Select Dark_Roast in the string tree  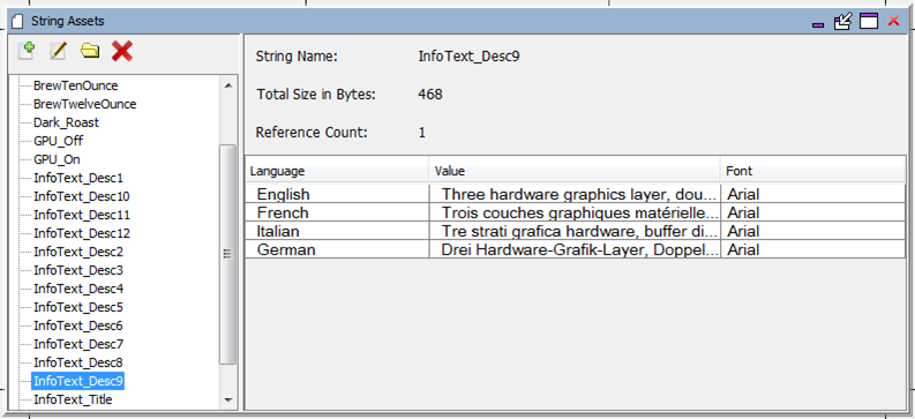66,123
